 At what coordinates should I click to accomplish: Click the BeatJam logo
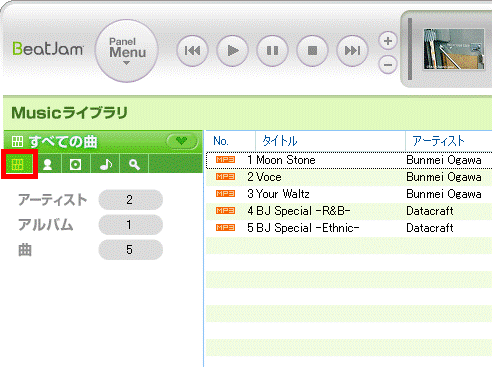click(48, 49)
